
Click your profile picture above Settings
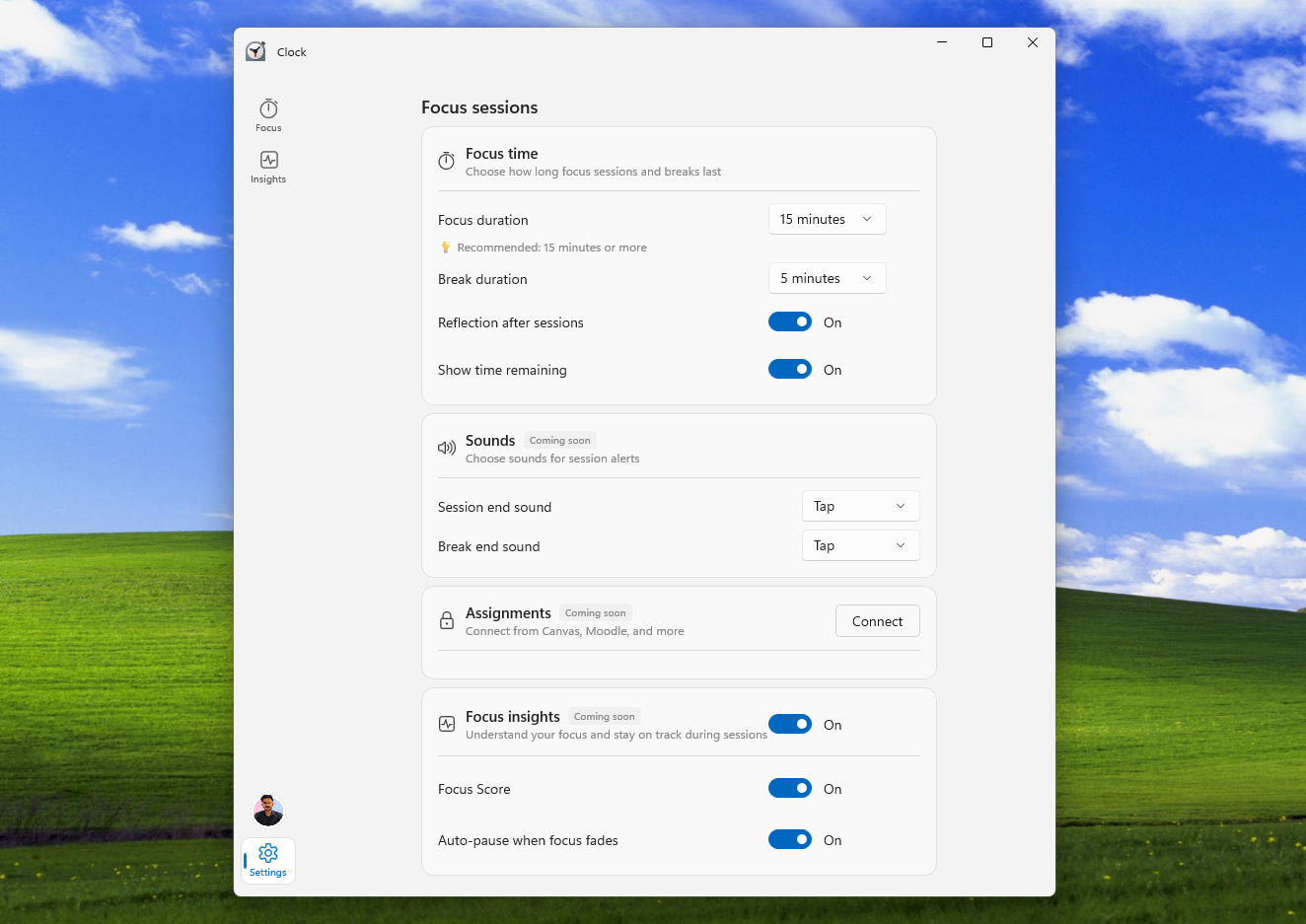coord(267,810)
